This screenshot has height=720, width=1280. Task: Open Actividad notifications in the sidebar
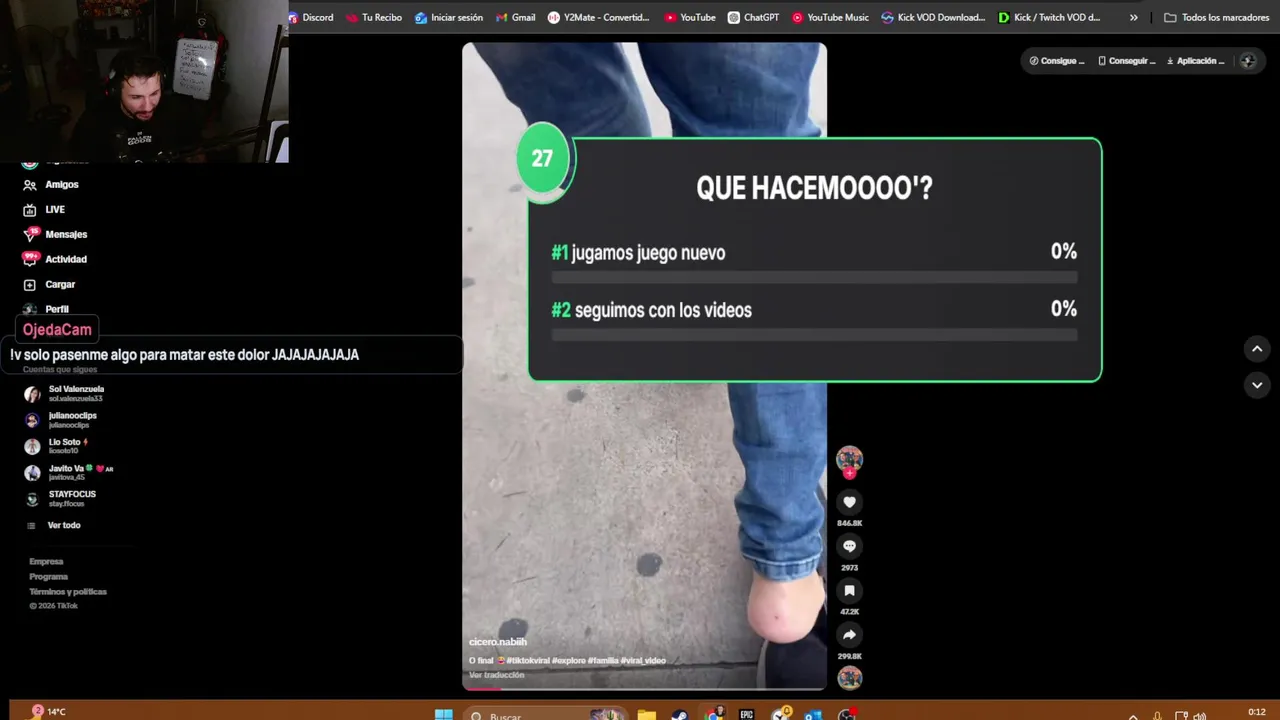click(x=54, y=259)
